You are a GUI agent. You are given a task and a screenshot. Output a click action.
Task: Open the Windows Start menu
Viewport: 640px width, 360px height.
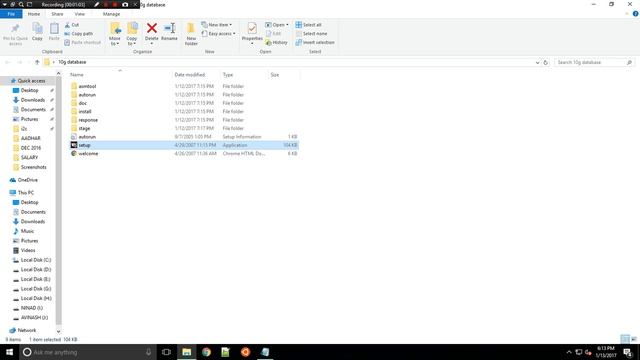tap(9, 352)
